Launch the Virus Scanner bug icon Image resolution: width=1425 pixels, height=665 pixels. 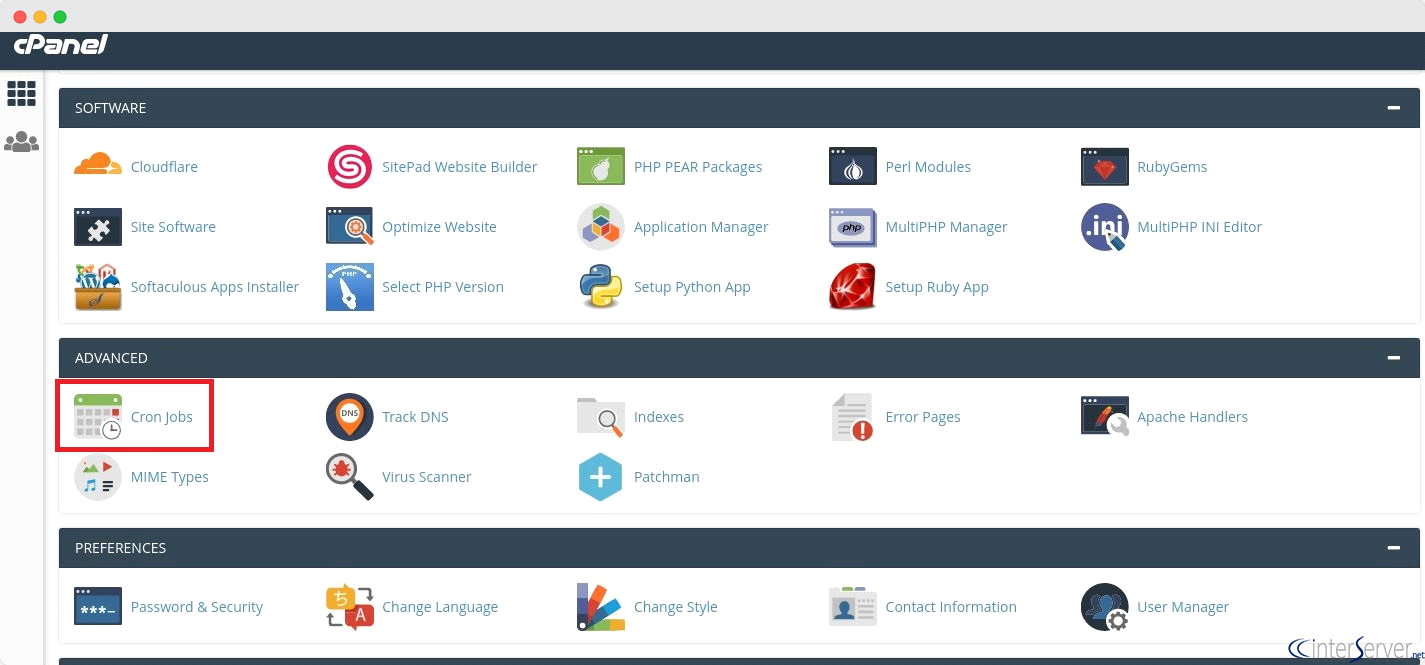click(350, 477)
